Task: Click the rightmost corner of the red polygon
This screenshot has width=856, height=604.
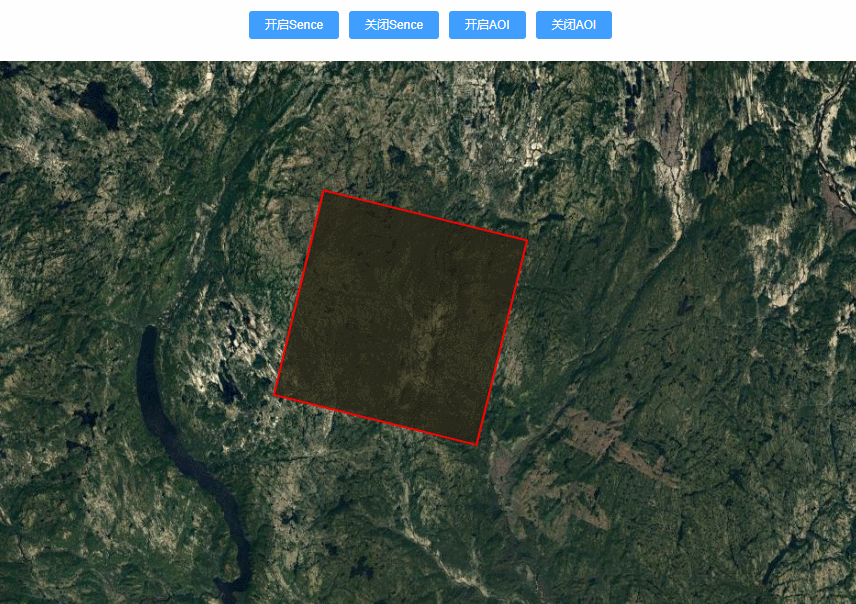Action: (527, 240)
